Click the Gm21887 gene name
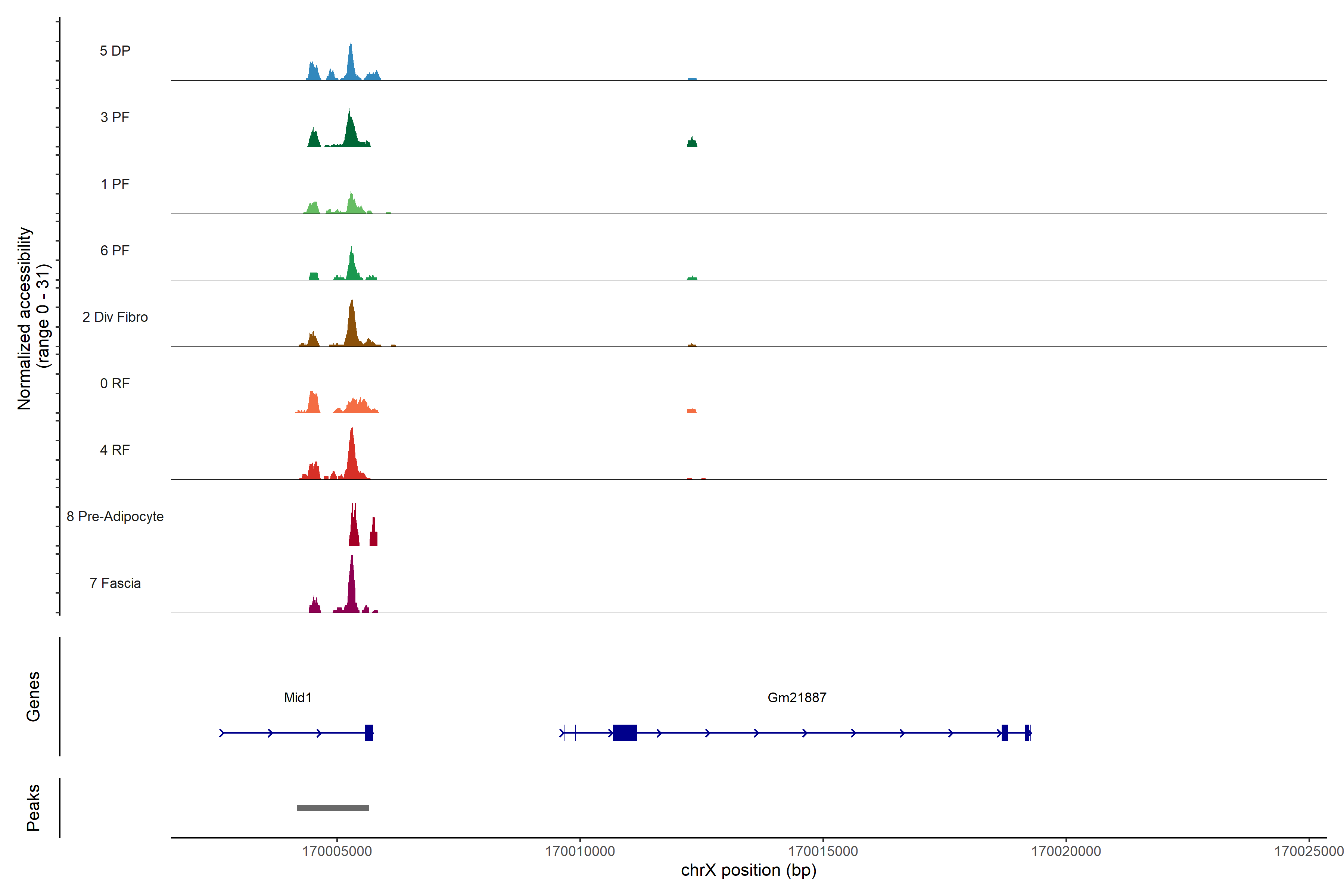 tap(797, 697)
